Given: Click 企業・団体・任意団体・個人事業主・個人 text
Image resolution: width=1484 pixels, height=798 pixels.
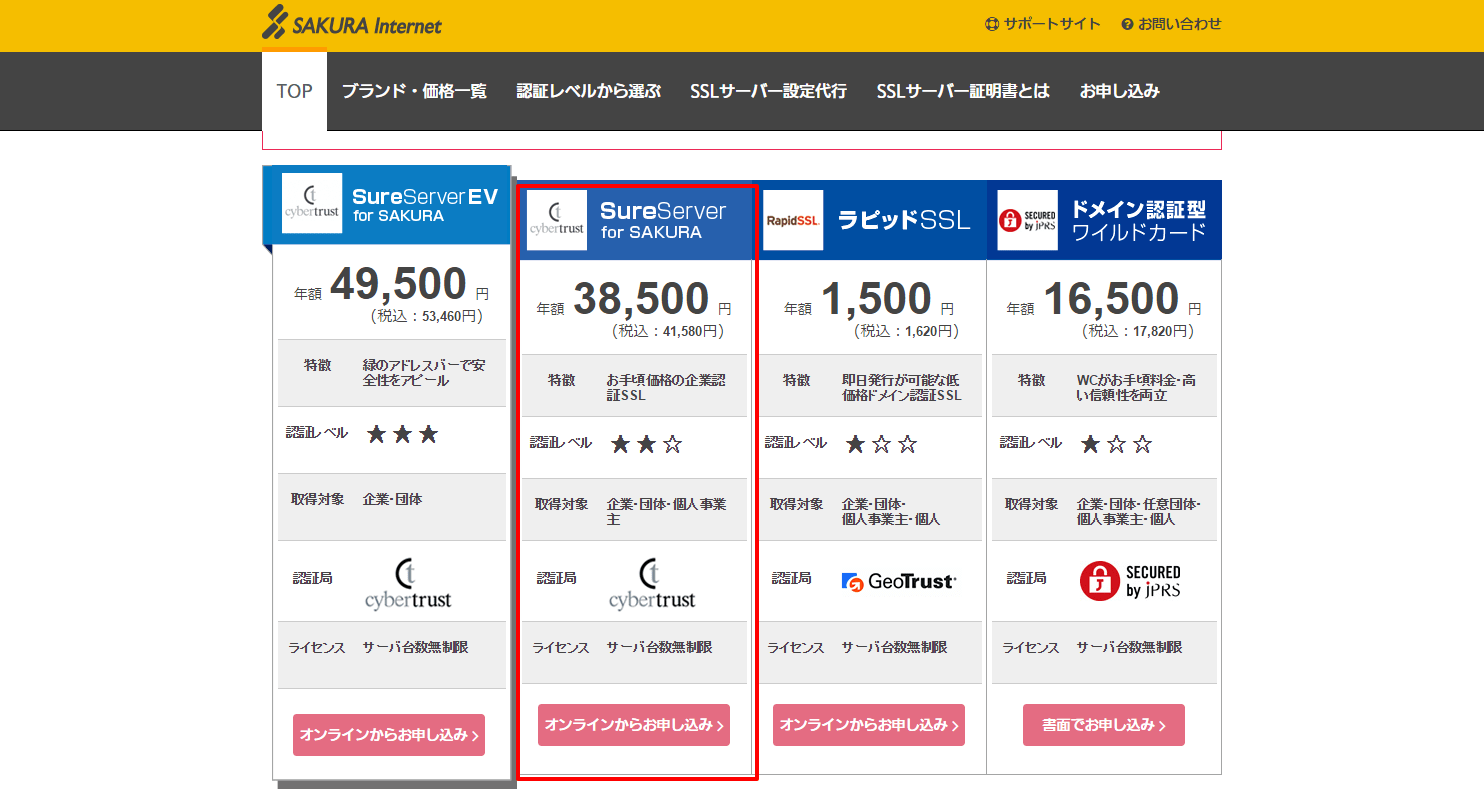Looking at the screenshot, I should [1139, 512].
